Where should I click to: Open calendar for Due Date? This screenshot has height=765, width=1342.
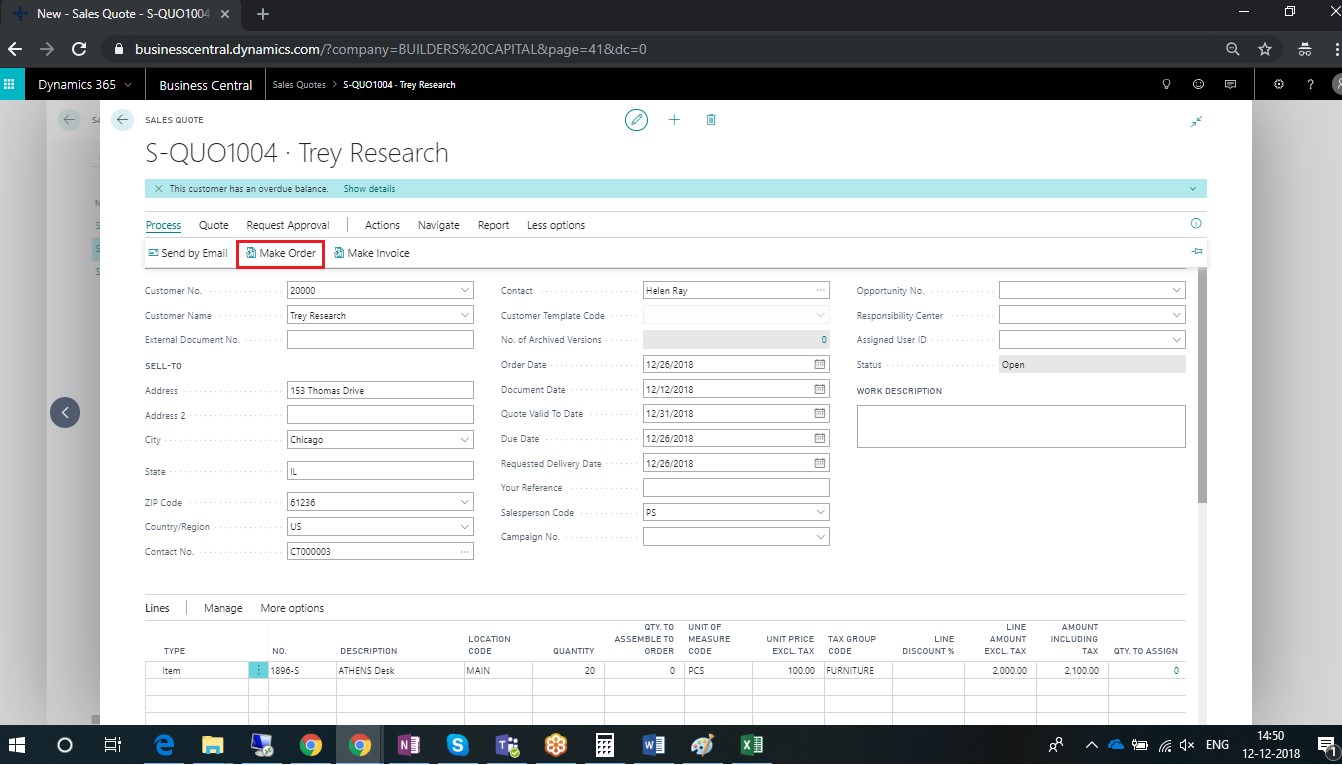[x=820, y=439]
